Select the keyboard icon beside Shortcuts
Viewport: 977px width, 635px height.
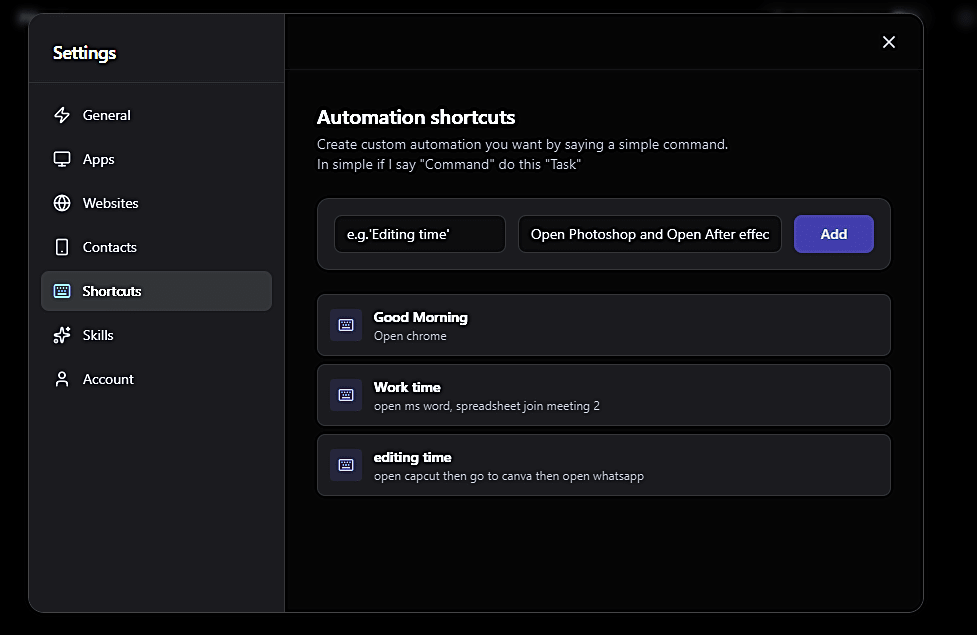click(62, 291)
